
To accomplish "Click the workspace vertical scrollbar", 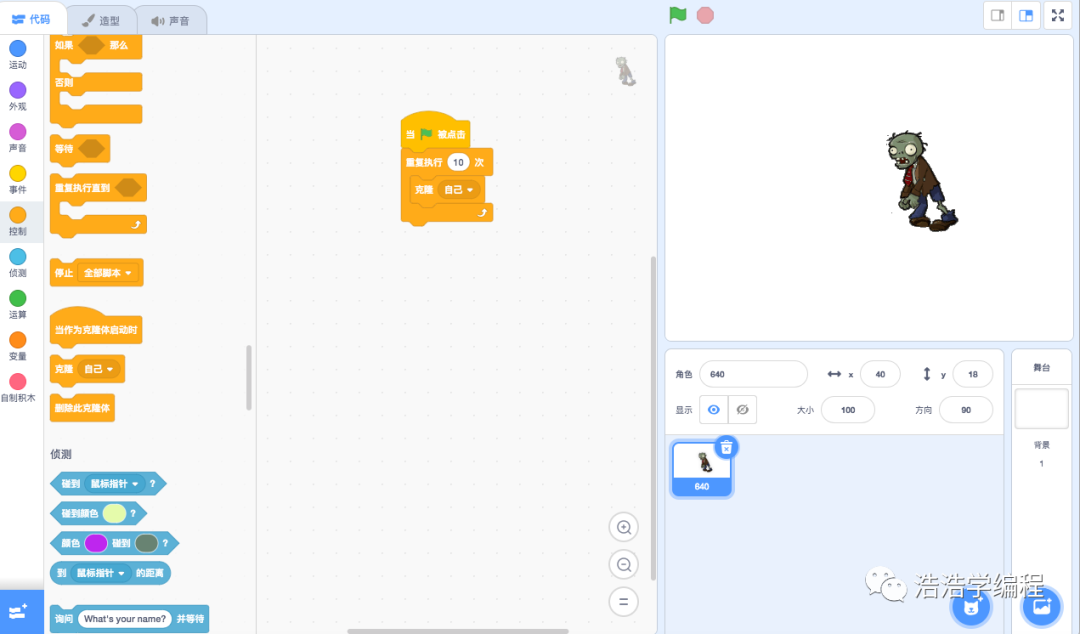I will (x=653, y=418).
